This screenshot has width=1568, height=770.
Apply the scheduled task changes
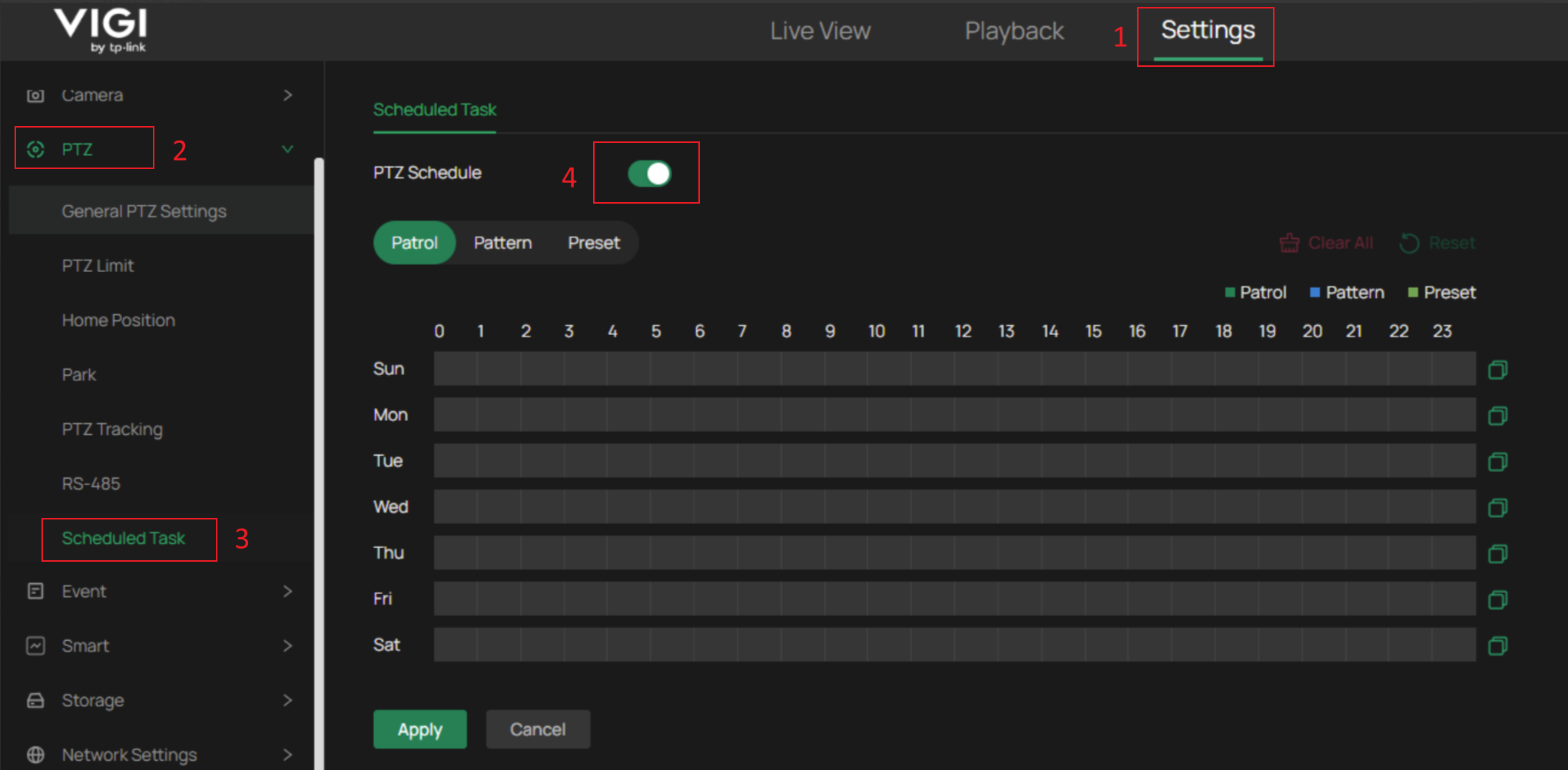(419, 729)
